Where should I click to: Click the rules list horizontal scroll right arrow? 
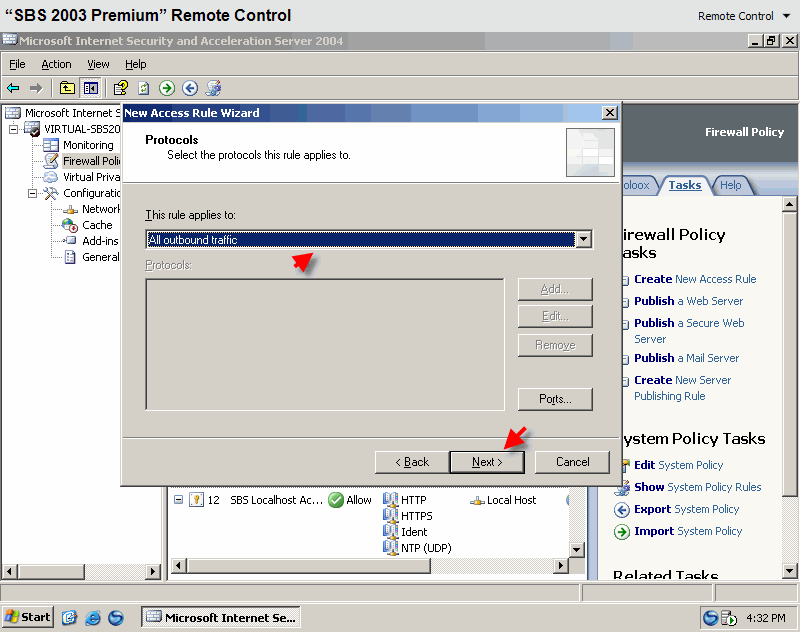tap(561, 565)
